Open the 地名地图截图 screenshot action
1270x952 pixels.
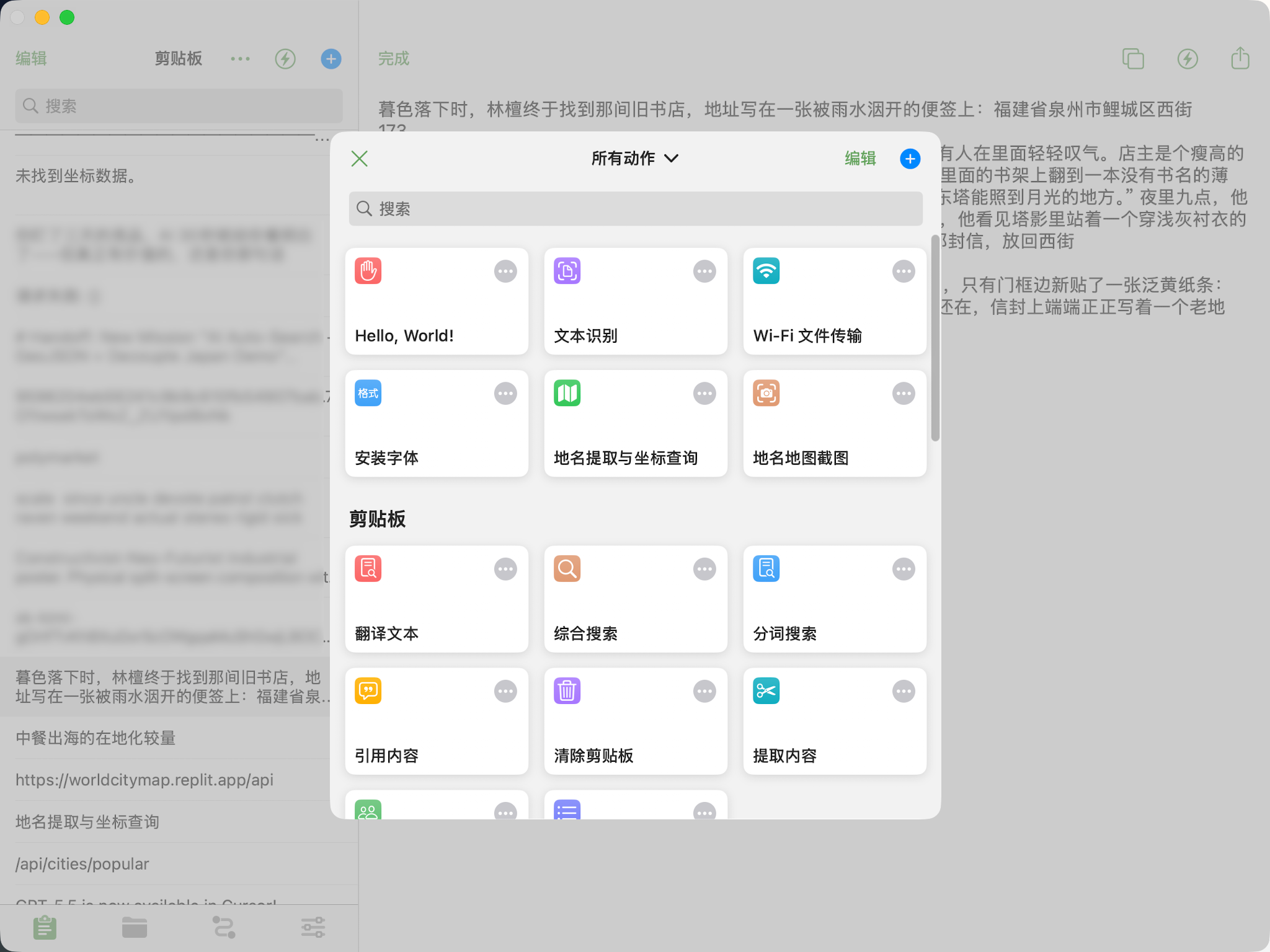tap(834, 424)
